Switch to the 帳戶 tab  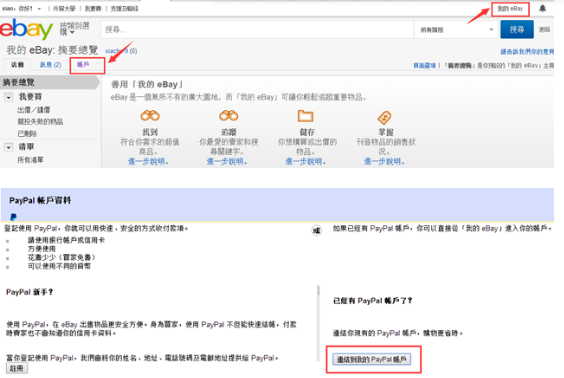click(x=83, y=65)
